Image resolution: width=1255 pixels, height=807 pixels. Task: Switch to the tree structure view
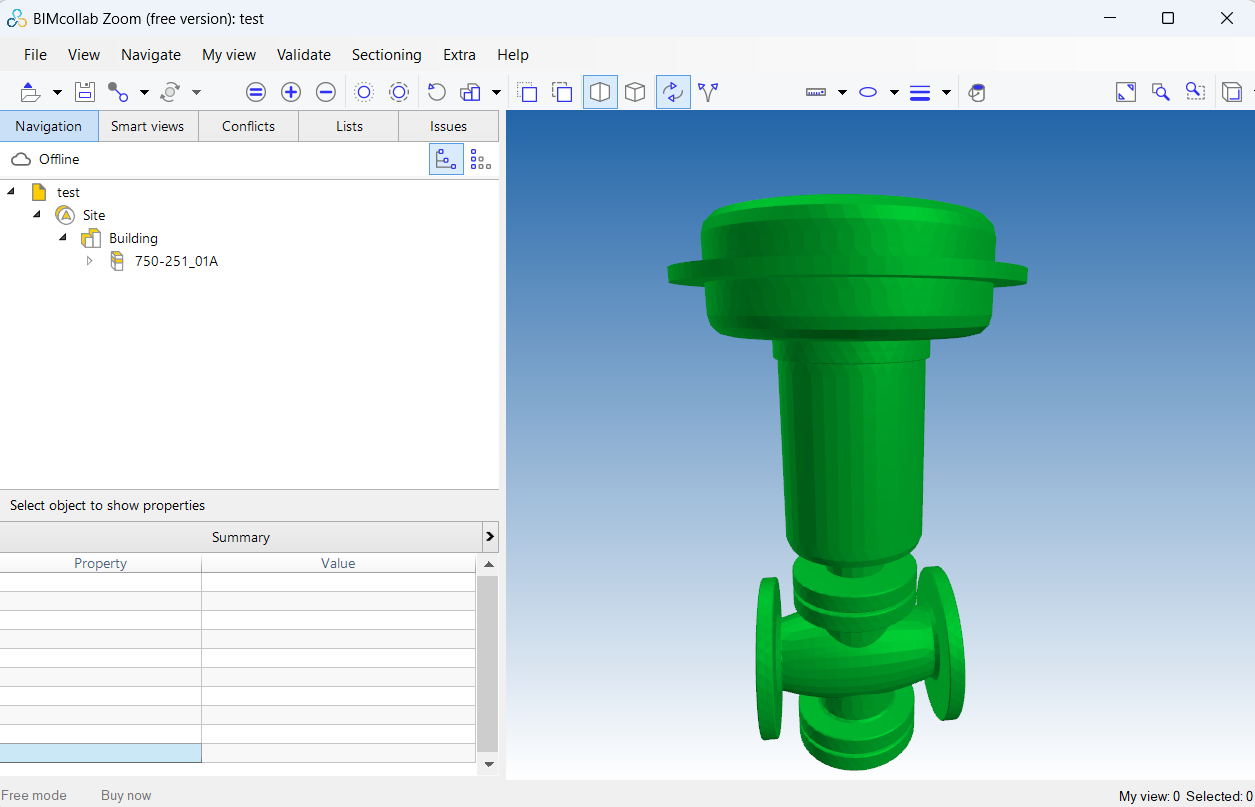[446, 159]
